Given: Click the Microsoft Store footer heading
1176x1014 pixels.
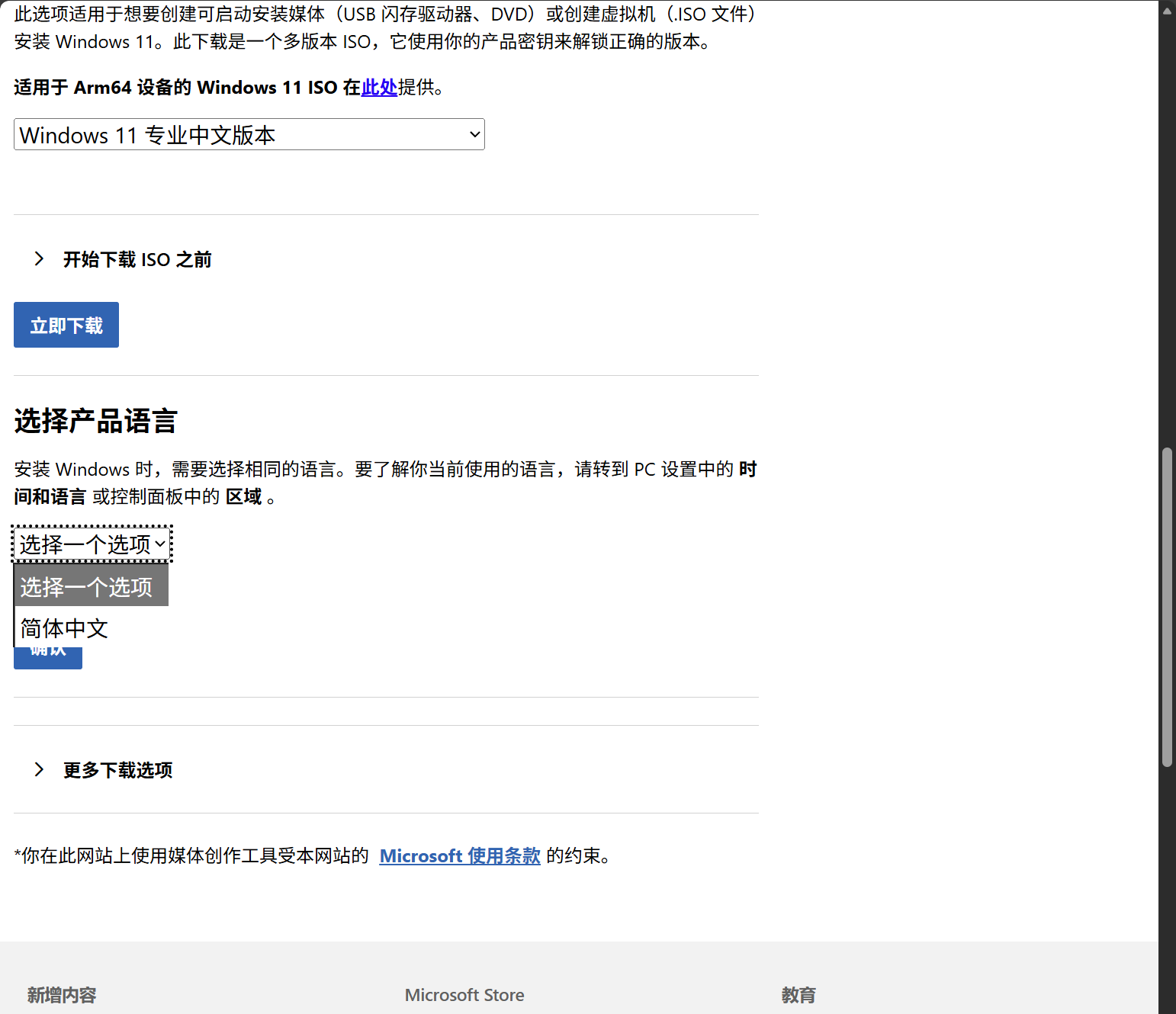Looking at the screenshot, I should [x=464, y=995].
